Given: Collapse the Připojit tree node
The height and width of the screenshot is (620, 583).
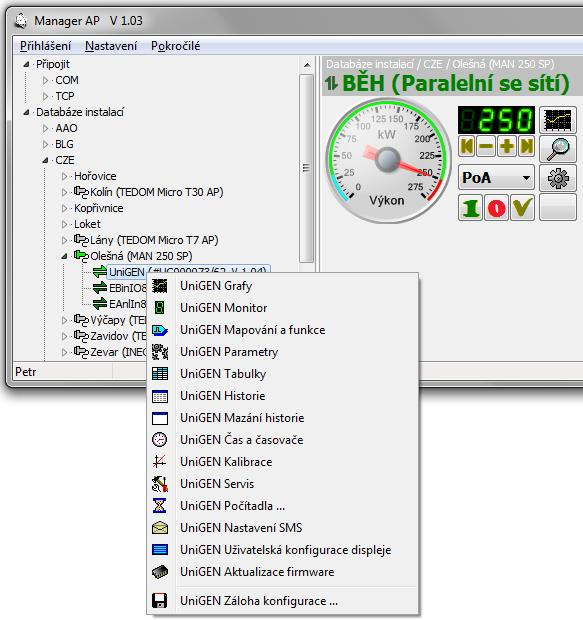Looking at the screenshot, I should (26, 64).
